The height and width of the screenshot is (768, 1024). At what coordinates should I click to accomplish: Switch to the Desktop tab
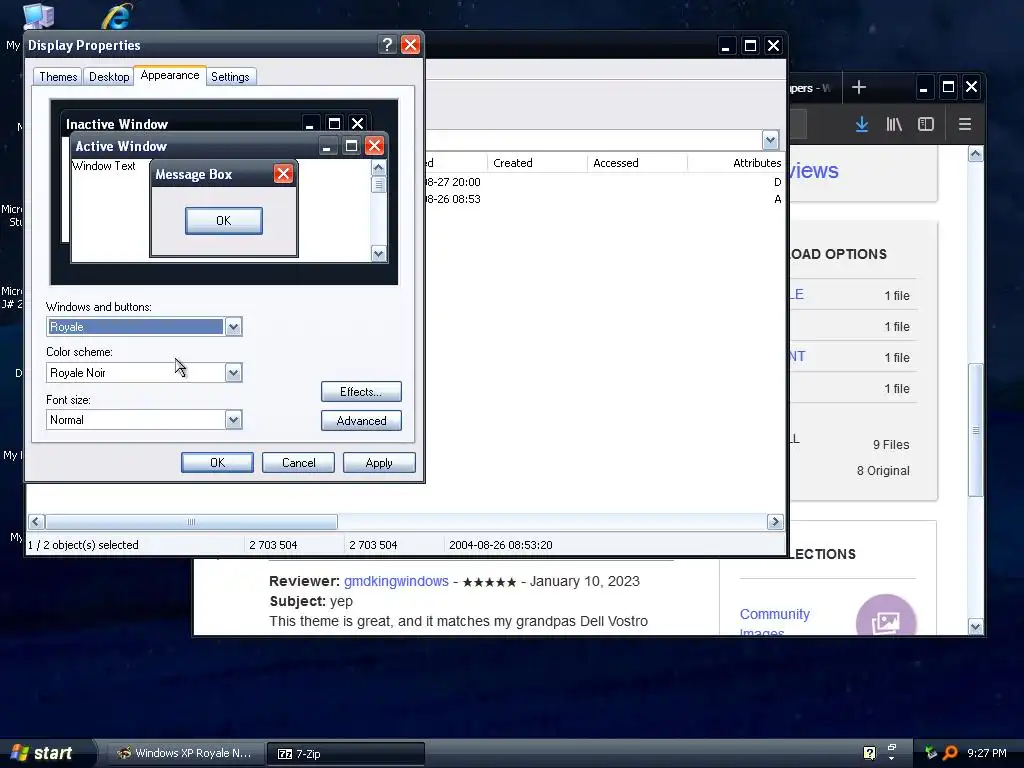[x=109, y=76]
